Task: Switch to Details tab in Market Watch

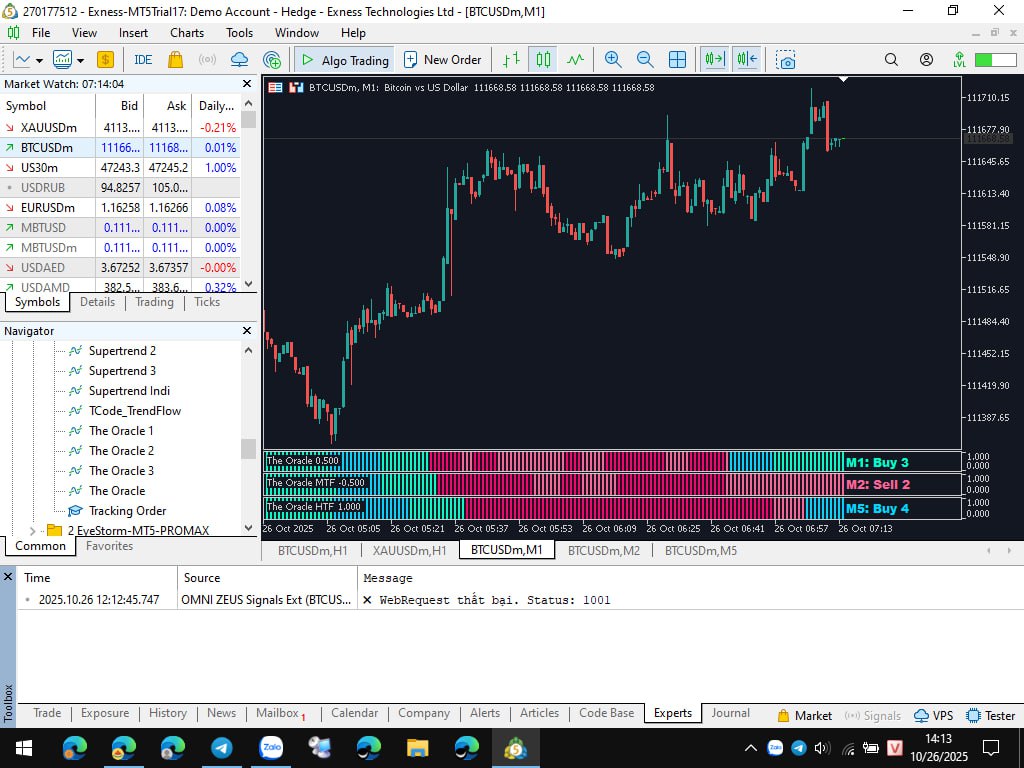Action: click(97, 302)
